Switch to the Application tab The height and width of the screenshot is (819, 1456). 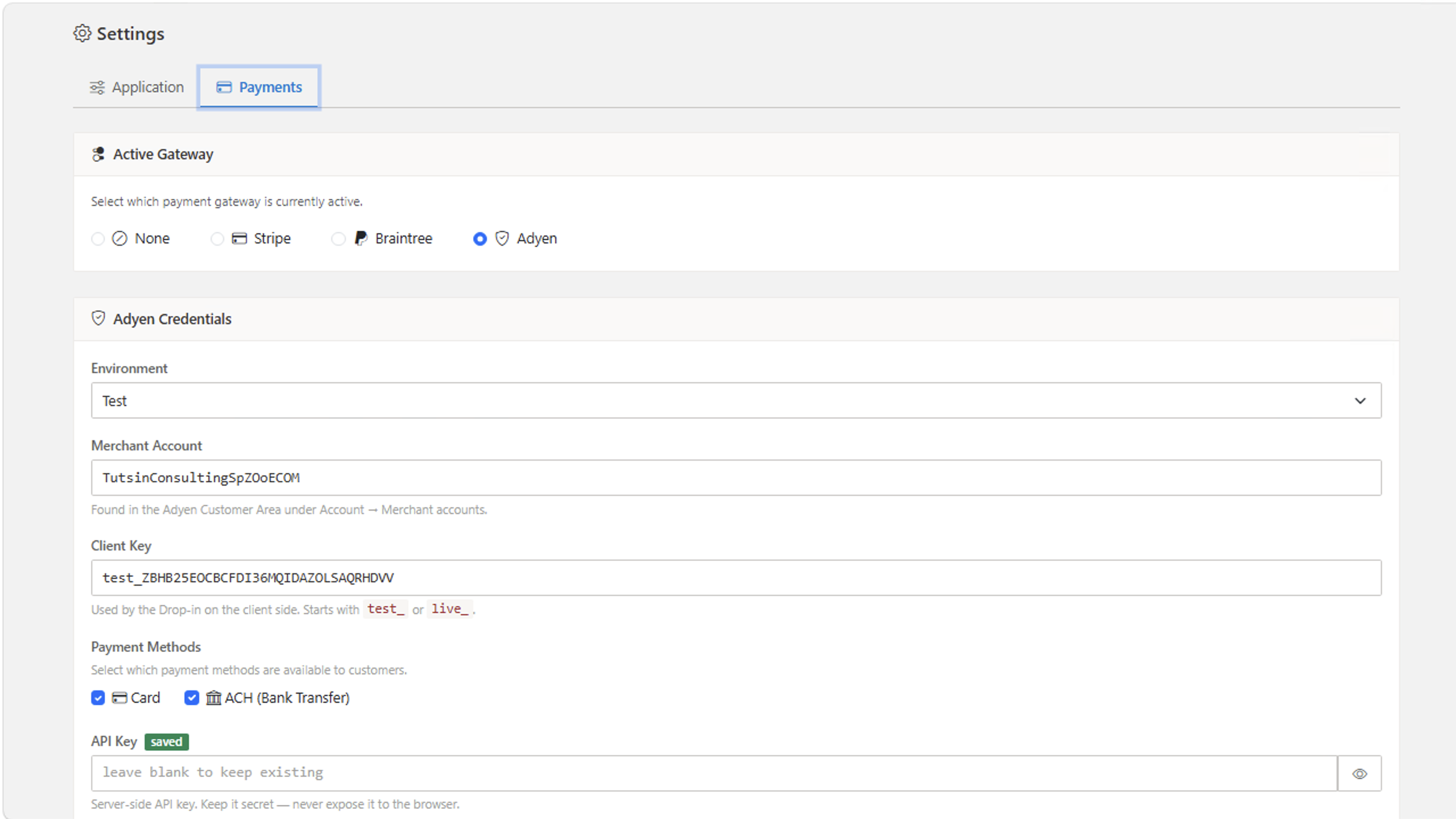pos(136,88)
